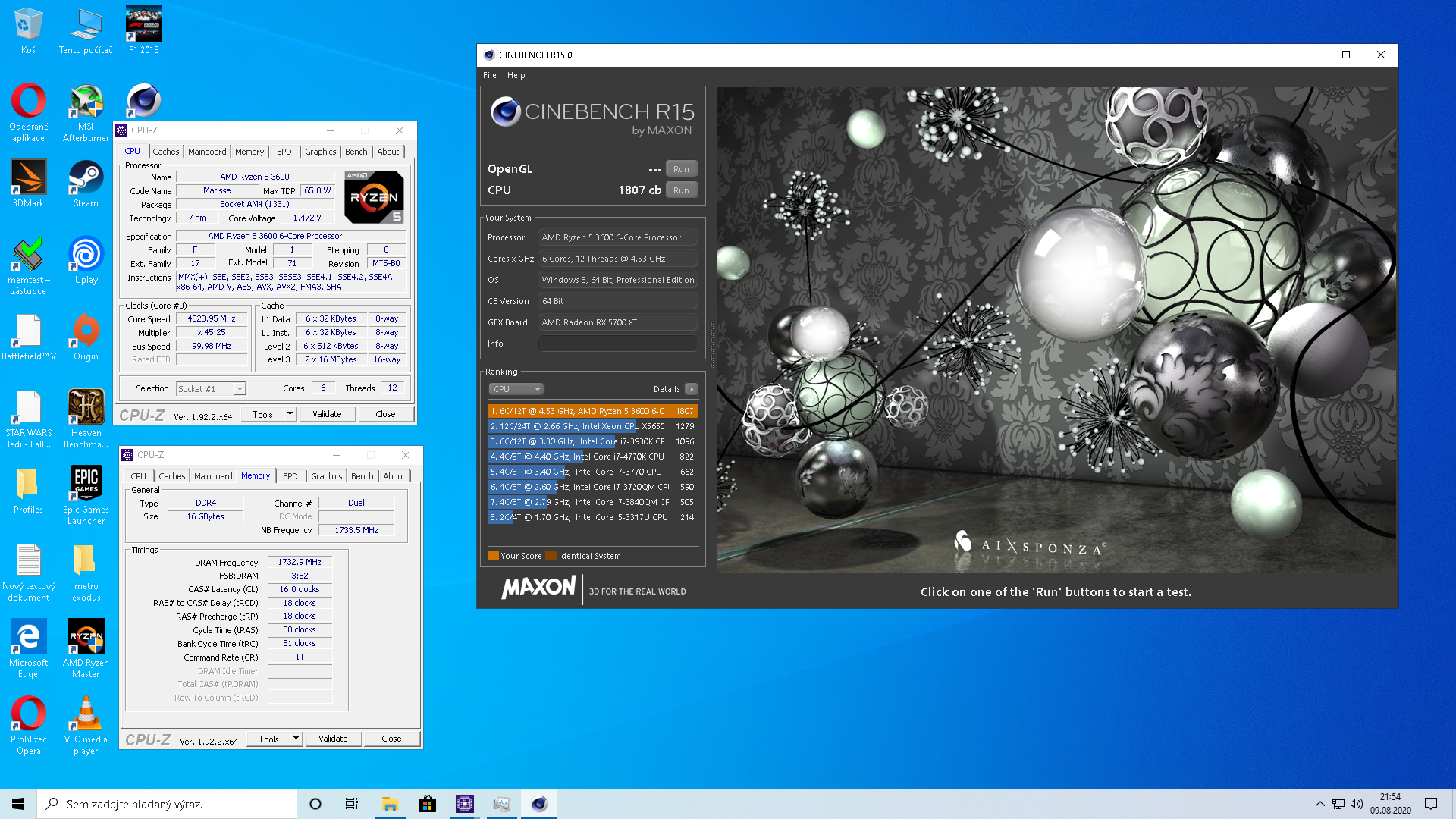Click the Windows search box on taskbar
1456x819 pixels.
pos(167,804)
